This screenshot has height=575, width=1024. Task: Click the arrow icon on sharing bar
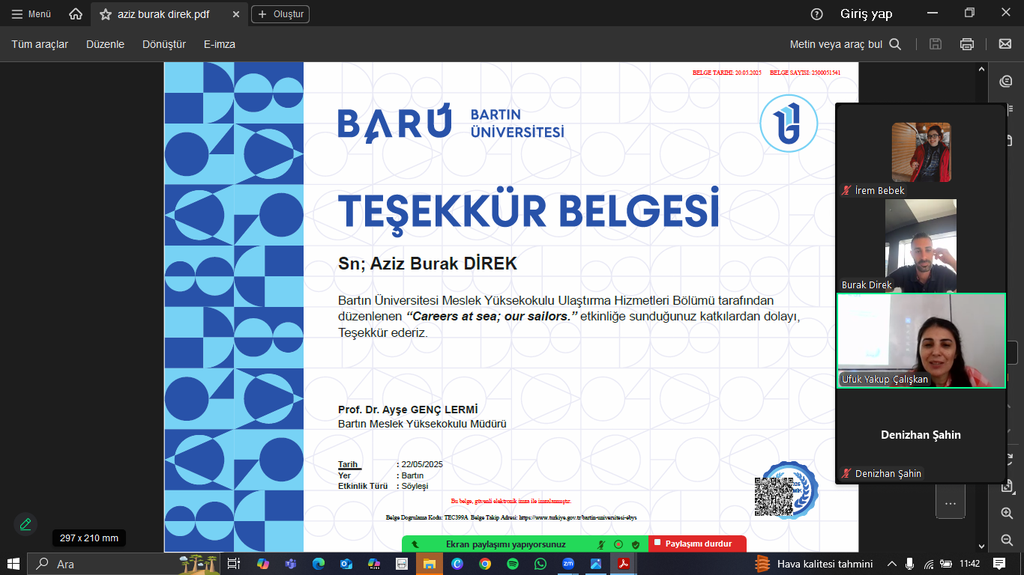coord(415,544)
